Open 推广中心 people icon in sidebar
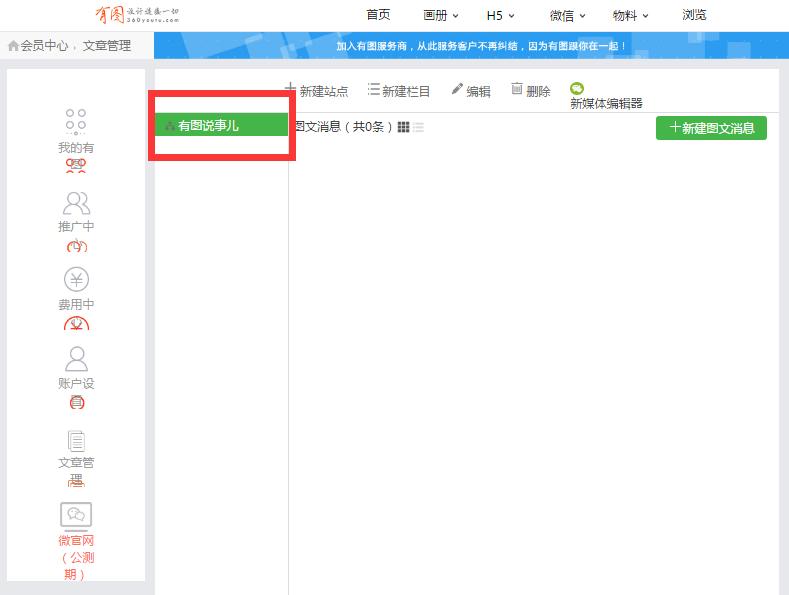The image size is (789, 595). 76,203
